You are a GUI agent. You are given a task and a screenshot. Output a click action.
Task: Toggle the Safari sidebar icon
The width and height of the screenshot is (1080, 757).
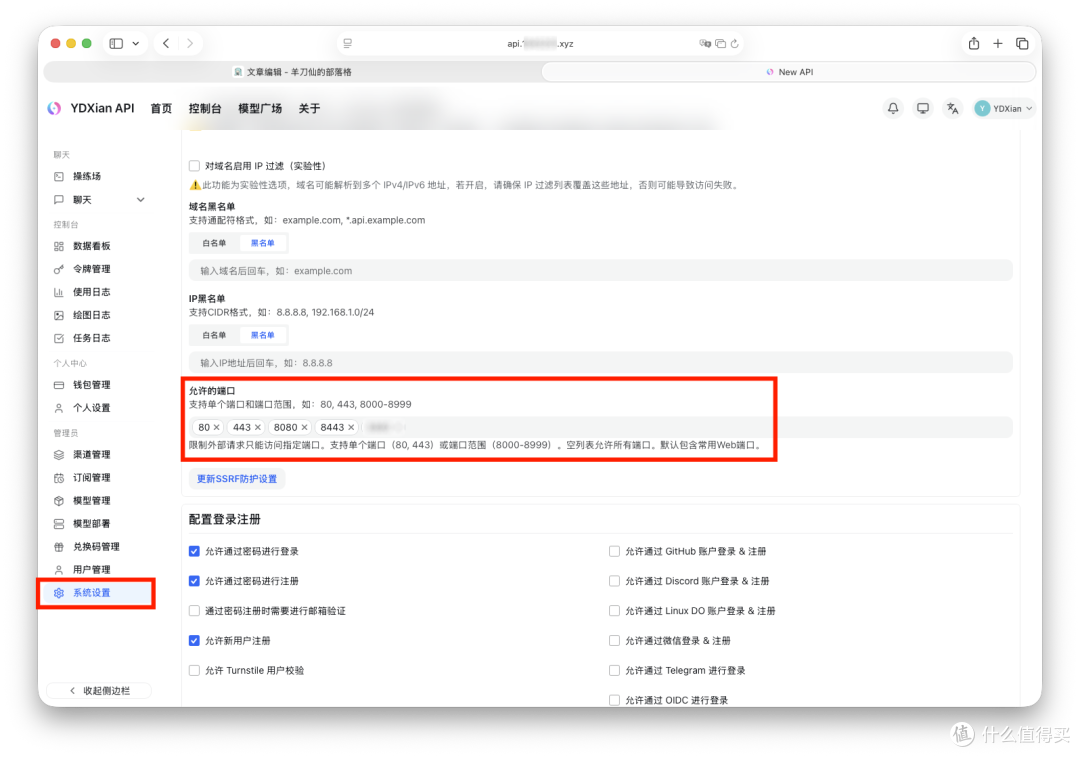tap(116, 43)
